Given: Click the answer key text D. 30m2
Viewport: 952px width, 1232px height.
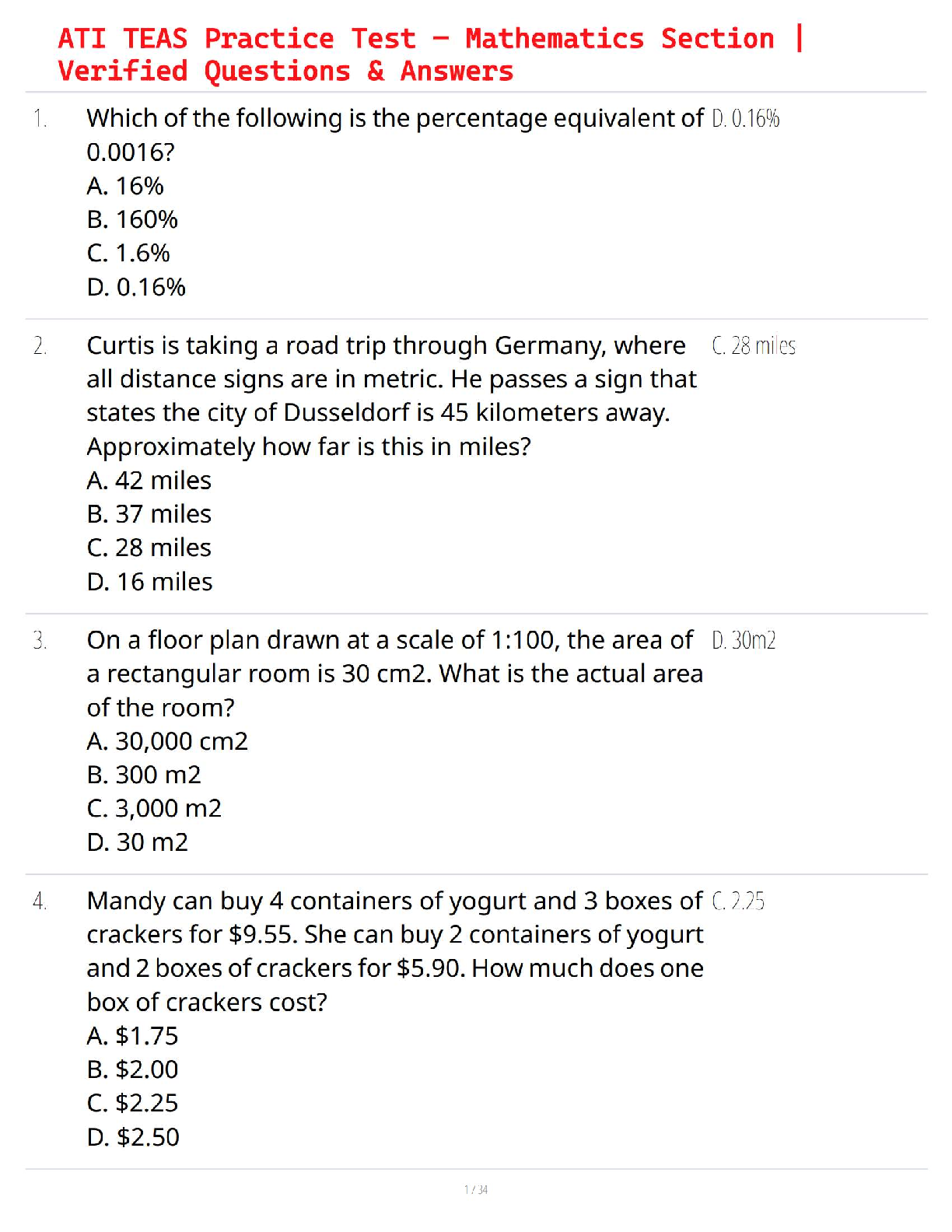Looking at the screenshot, I should click(x=744, y=640).
